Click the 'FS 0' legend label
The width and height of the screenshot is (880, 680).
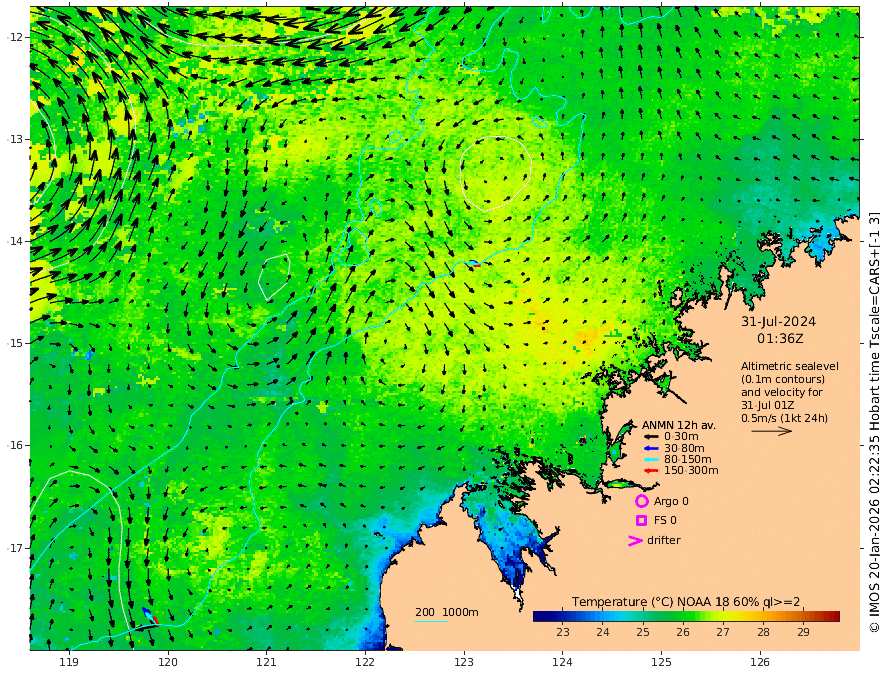pos(665,521)
